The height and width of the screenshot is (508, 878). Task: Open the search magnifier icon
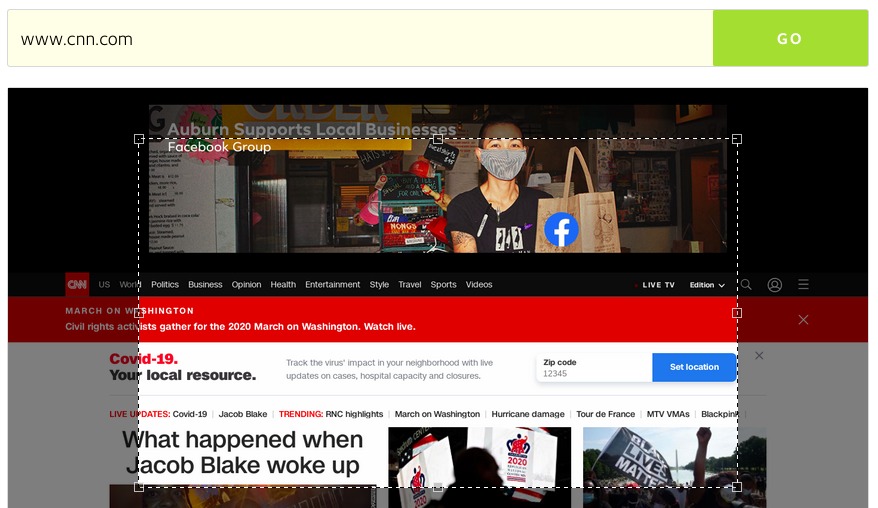[x=746, y=285]
